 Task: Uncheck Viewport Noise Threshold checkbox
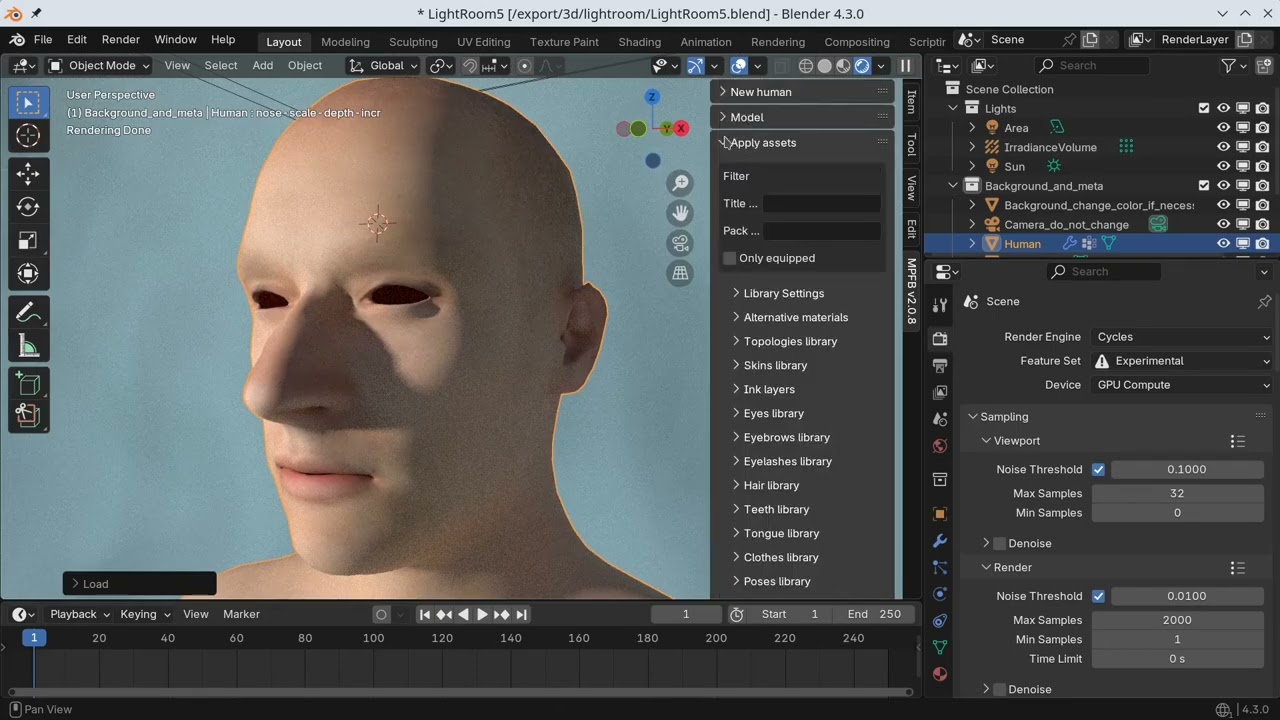tap(1098, 469)
